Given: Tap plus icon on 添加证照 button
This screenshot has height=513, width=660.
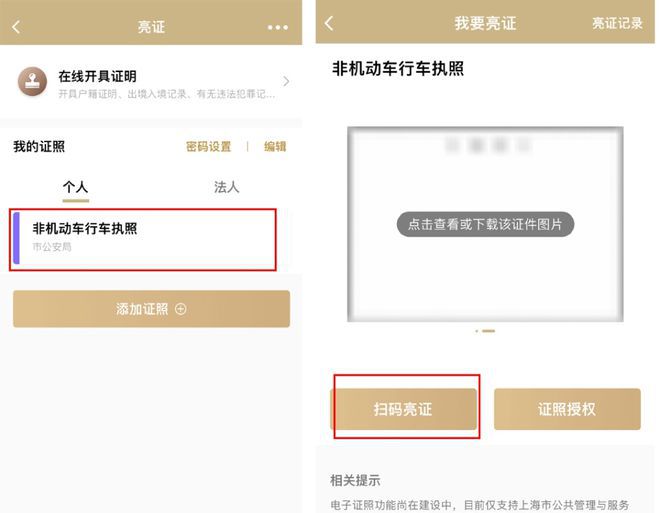Looking at the screenshot, I should coord(181,309).
